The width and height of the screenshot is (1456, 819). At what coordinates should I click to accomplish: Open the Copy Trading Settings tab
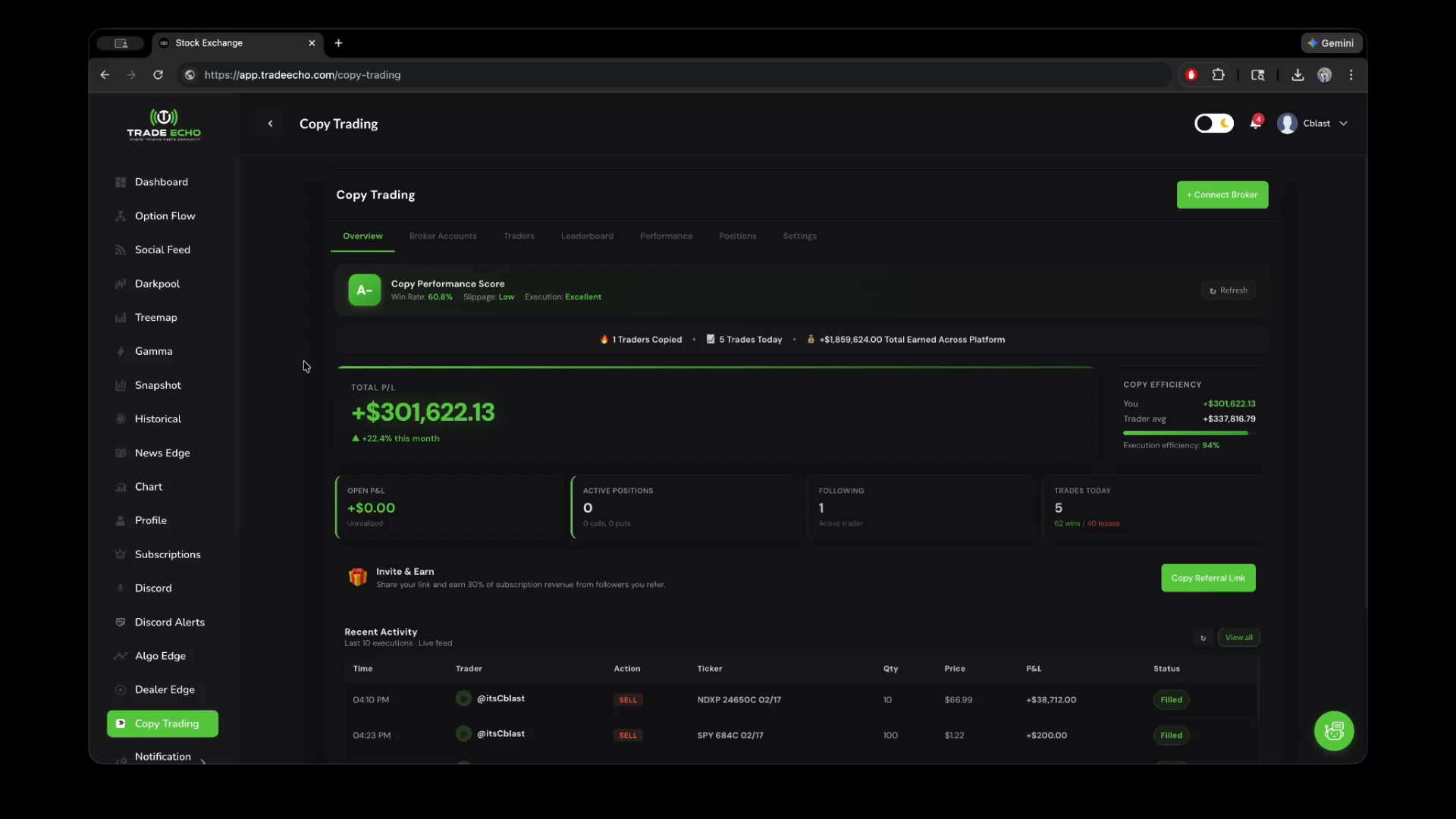[799, 236]
